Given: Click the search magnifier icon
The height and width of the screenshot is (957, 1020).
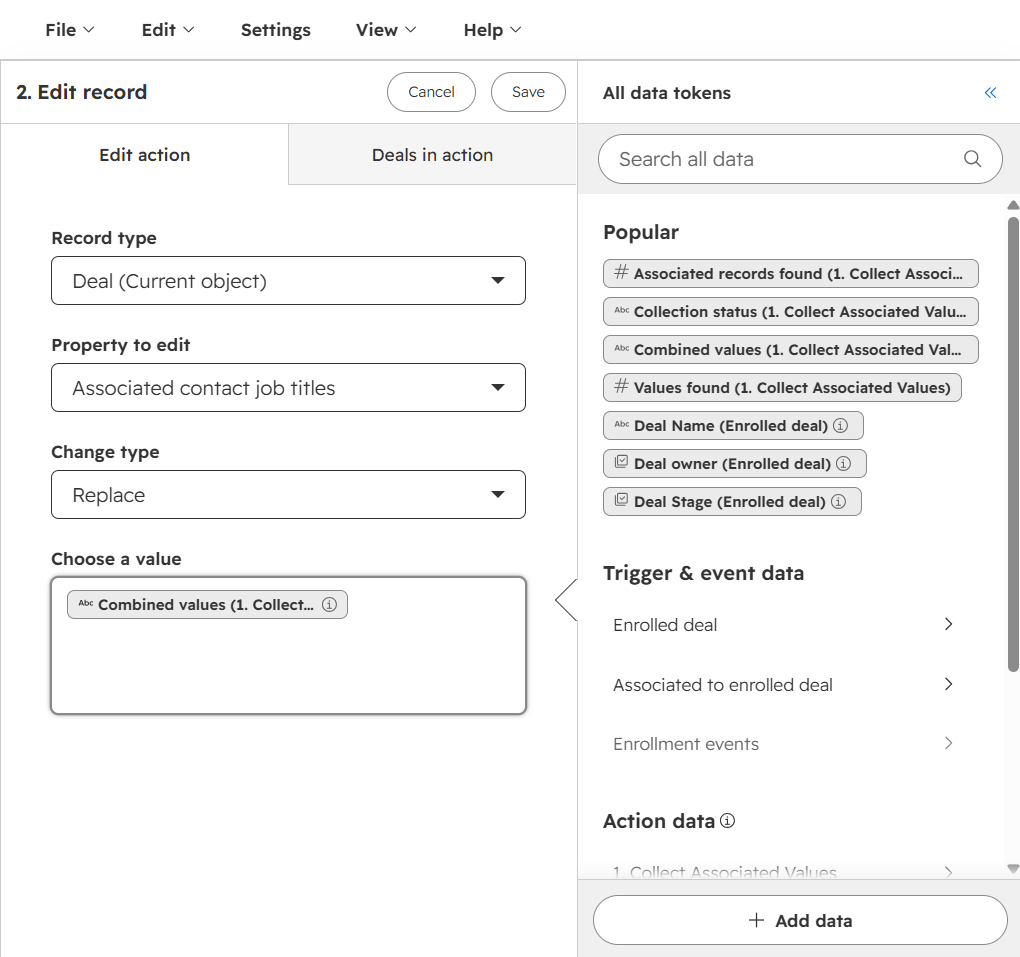Looking at the screenshot, I should tap(973, 159).
